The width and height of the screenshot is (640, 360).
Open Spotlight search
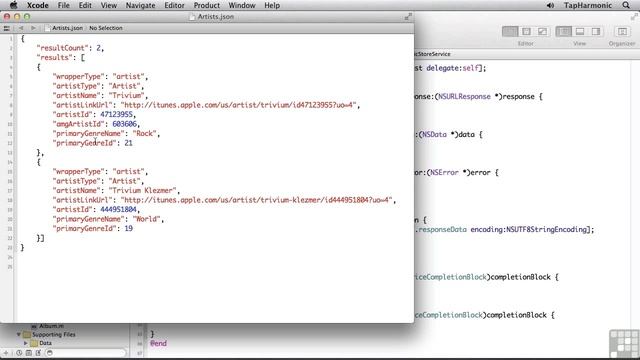(626, 5)
